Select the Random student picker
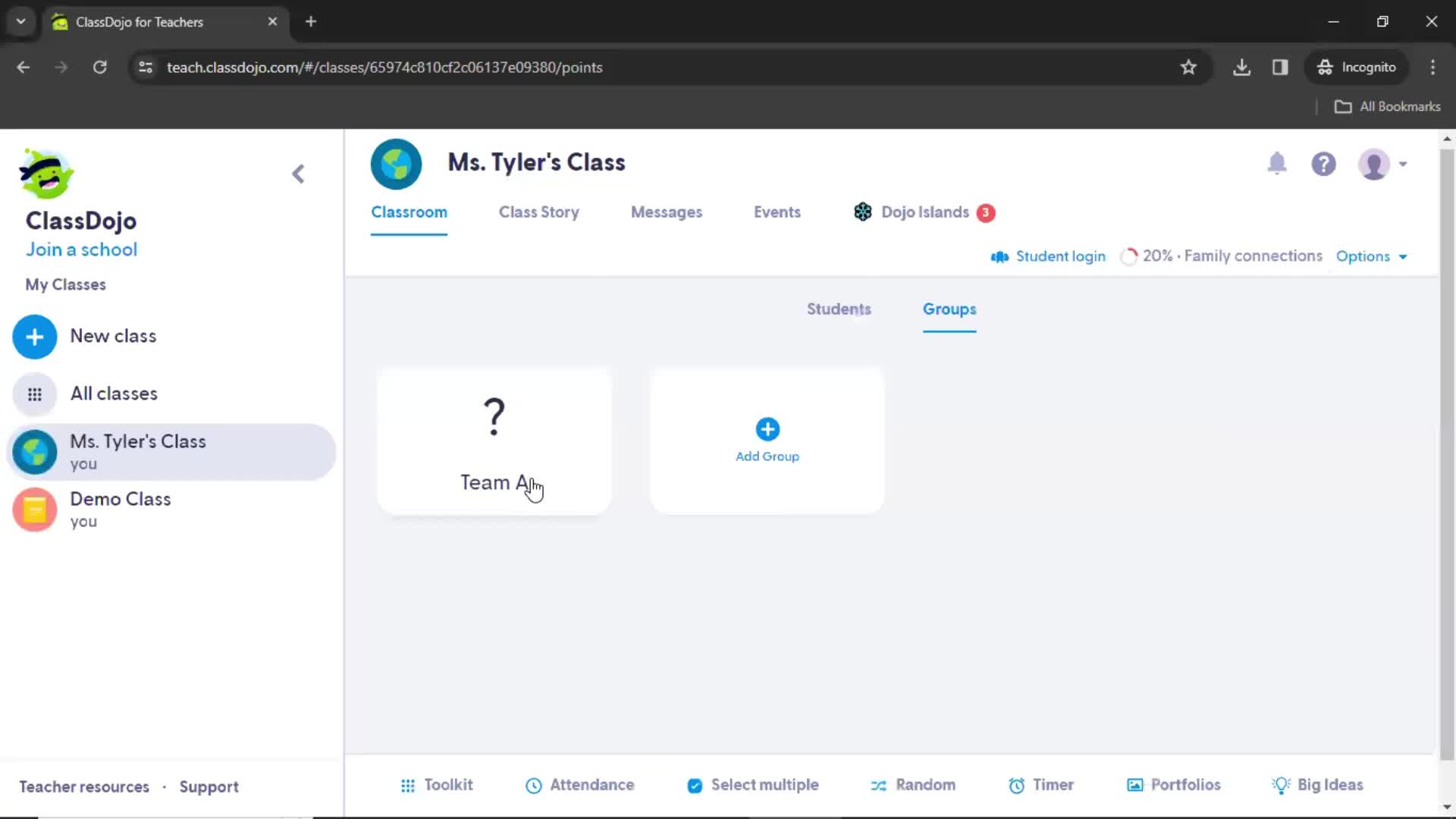Viewport: 1456px width, 819px height. coord(912,784)
